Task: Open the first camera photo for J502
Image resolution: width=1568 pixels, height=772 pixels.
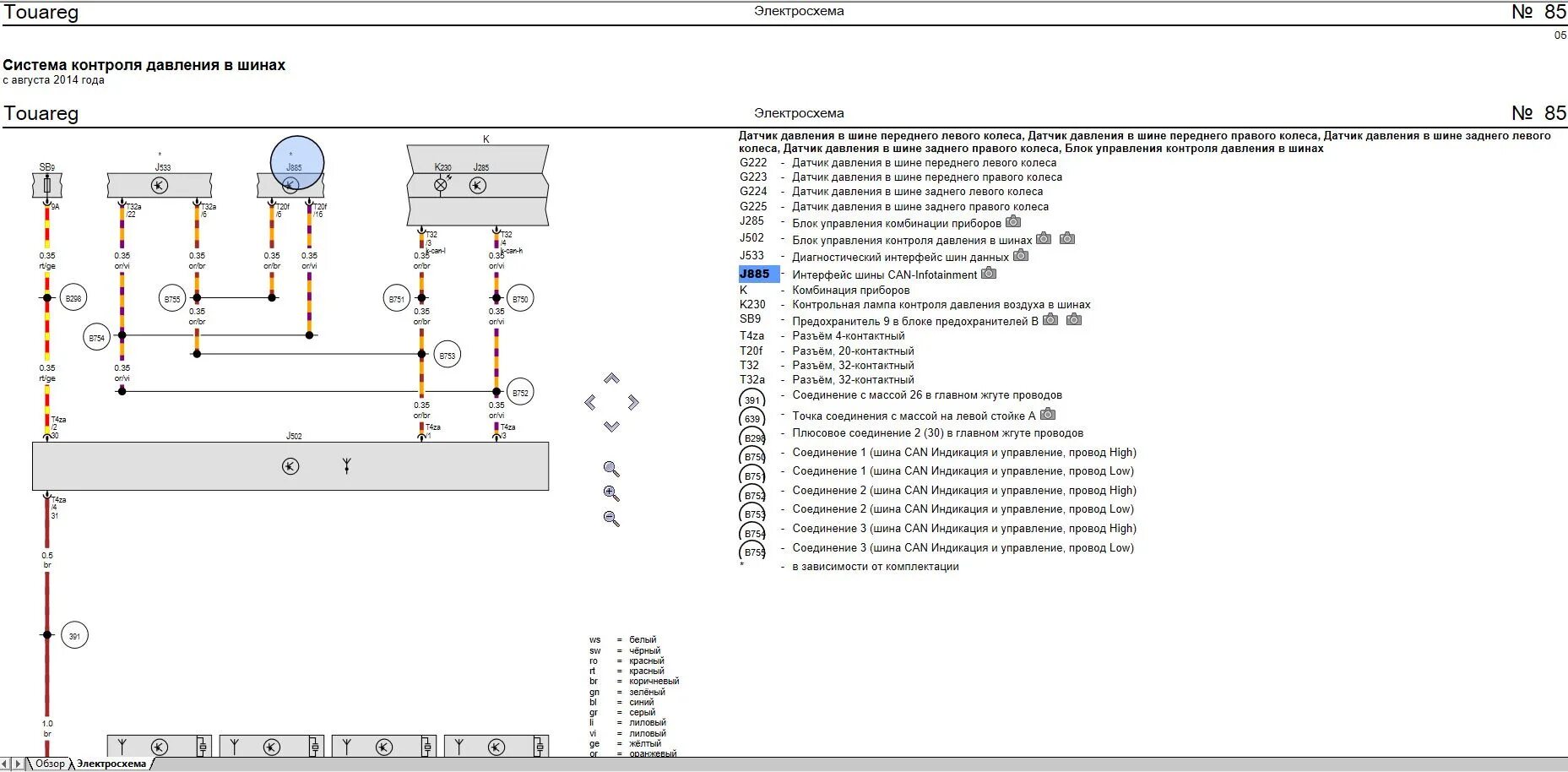Action: [x=1044, y=238]
